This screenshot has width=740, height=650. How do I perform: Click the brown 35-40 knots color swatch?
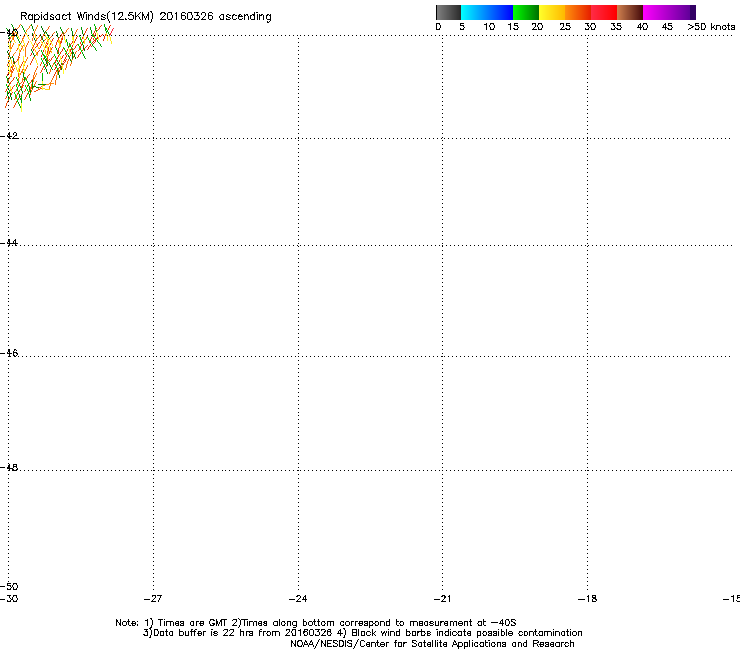pos(630,12)
